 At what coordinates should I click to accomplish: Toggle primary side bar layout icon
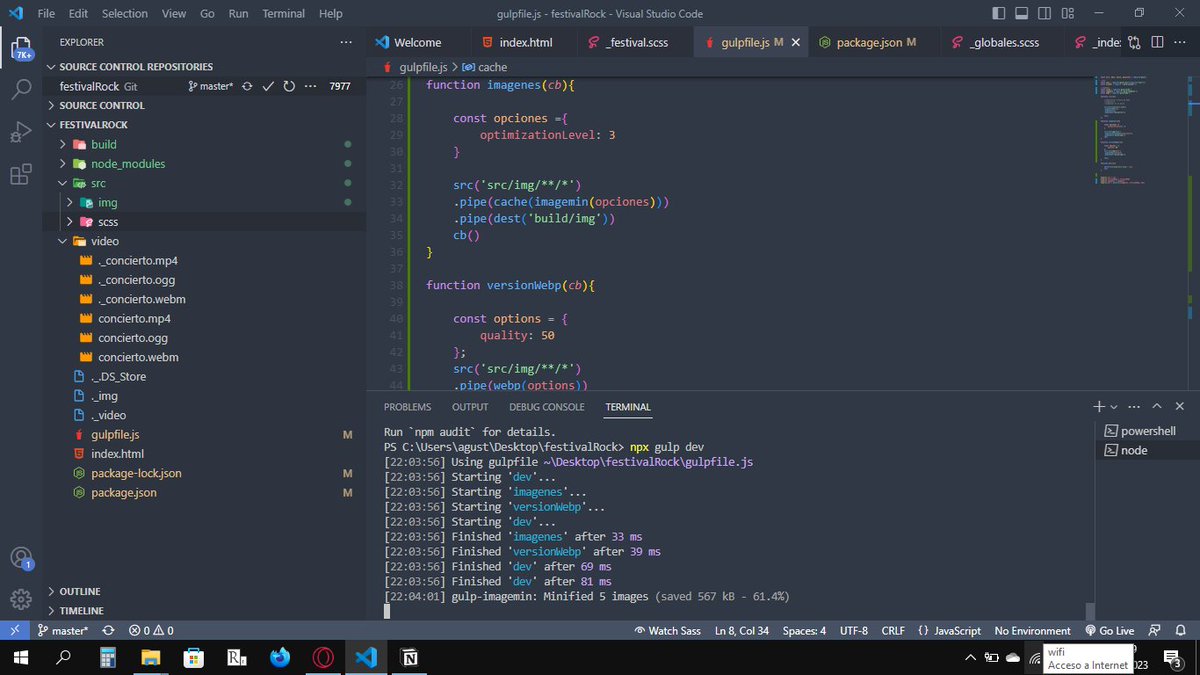tap(999, 14)
